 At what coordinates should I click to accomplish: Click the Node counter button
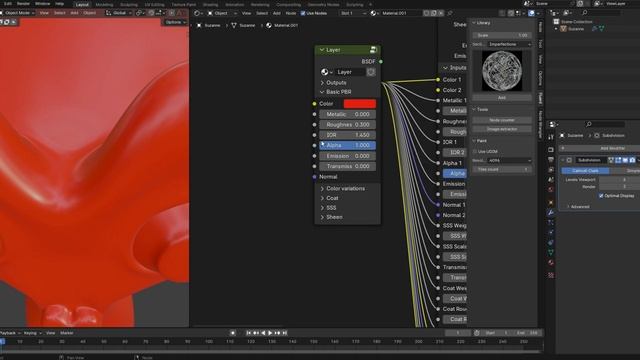point(502,120)
